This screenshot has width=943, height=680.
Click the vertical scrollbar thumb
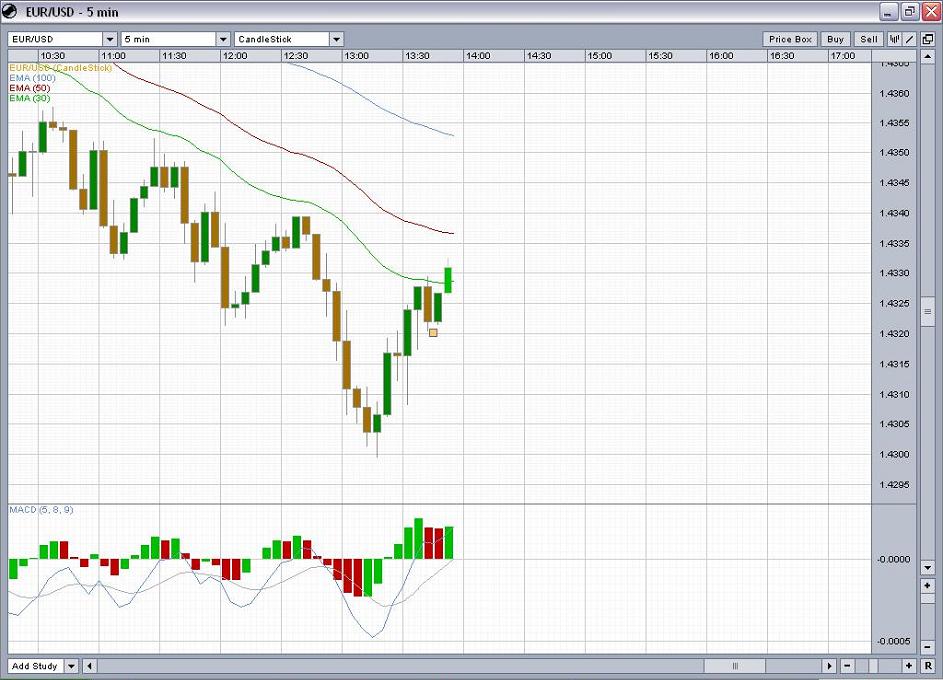point(927,312)
